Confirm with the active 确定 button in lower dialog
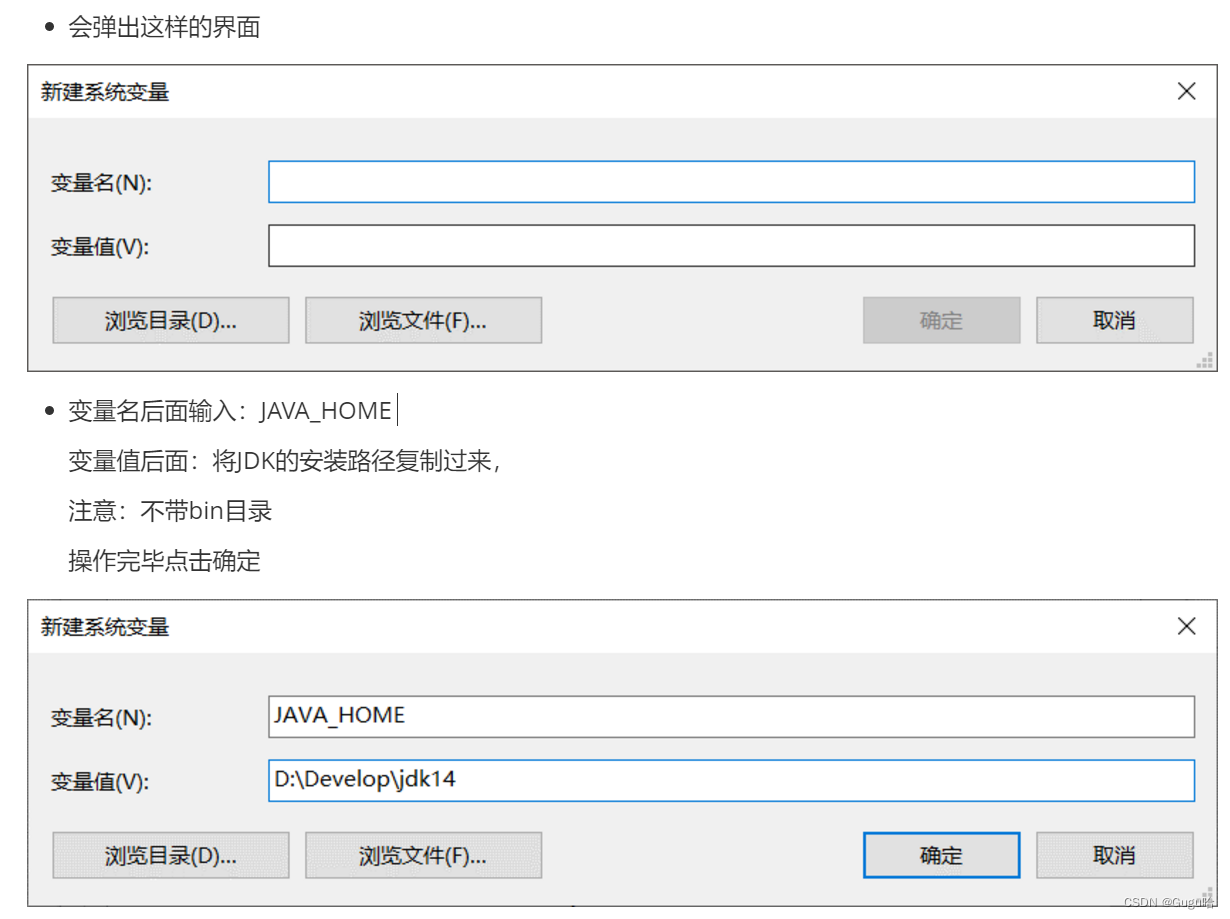The image size is (1230, 919). point(941,856)
